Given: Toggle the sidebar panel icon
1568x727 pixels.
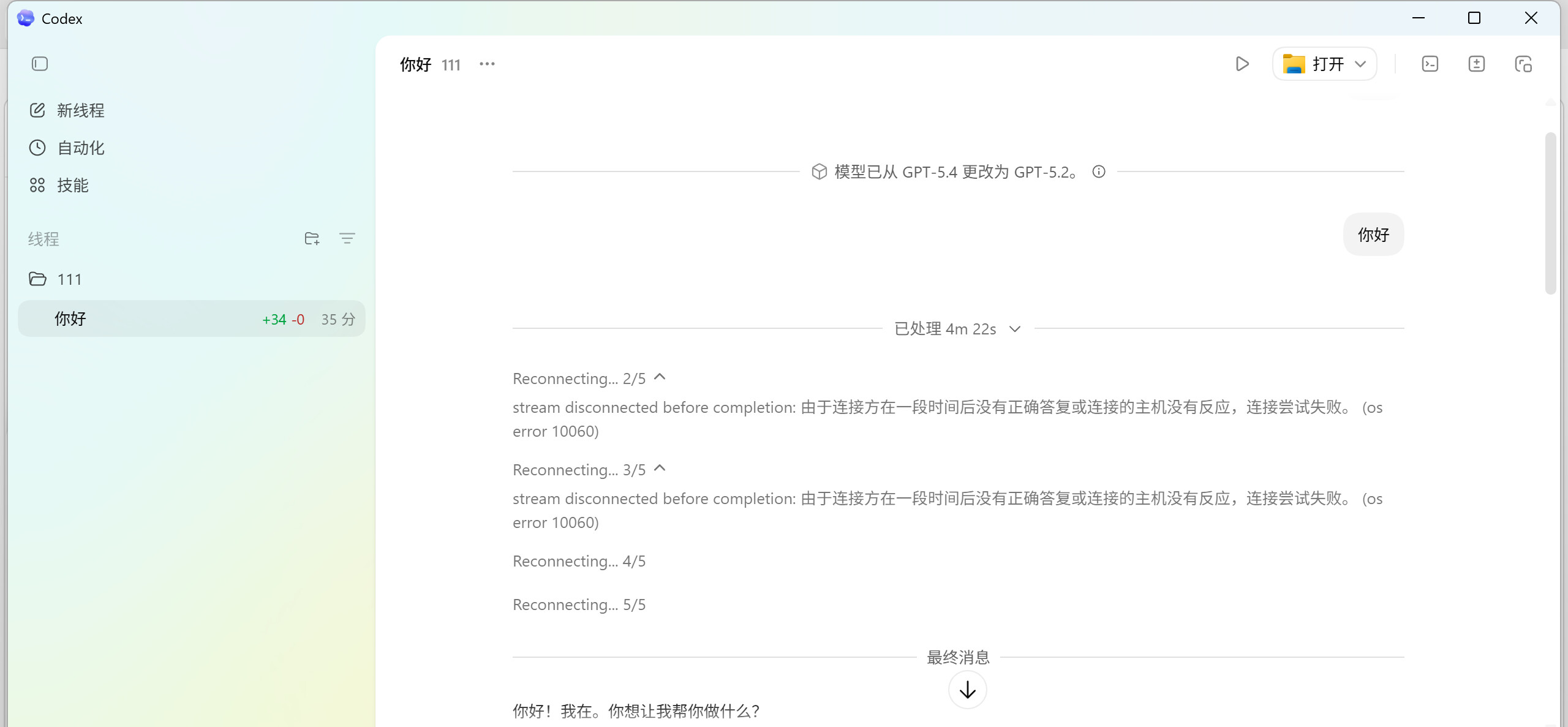Looking at the screenshot, I should tap(40, 64).
